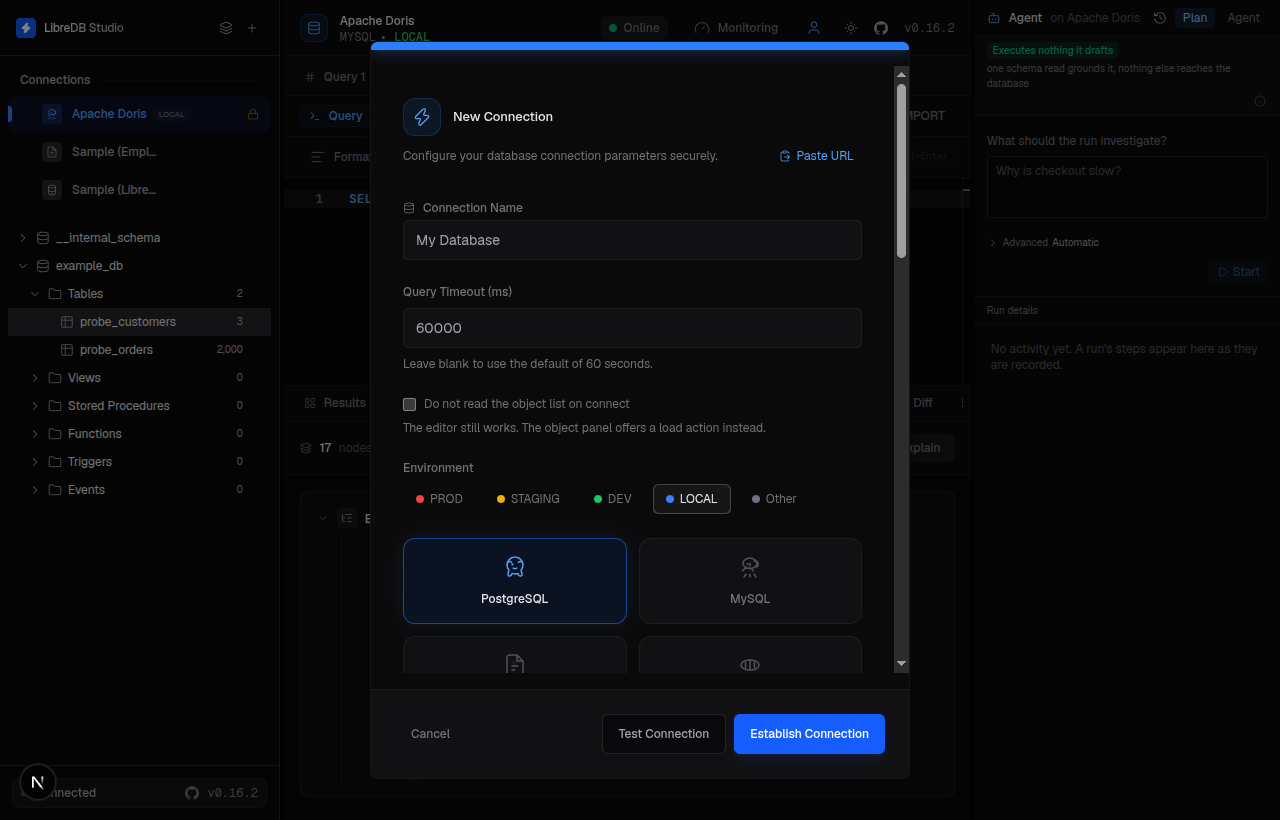Image resolution: width=1280 pixels, height=820 pixels.
Task: Click the info icon in Agent panel
Action: click(x=1260, y=101)
